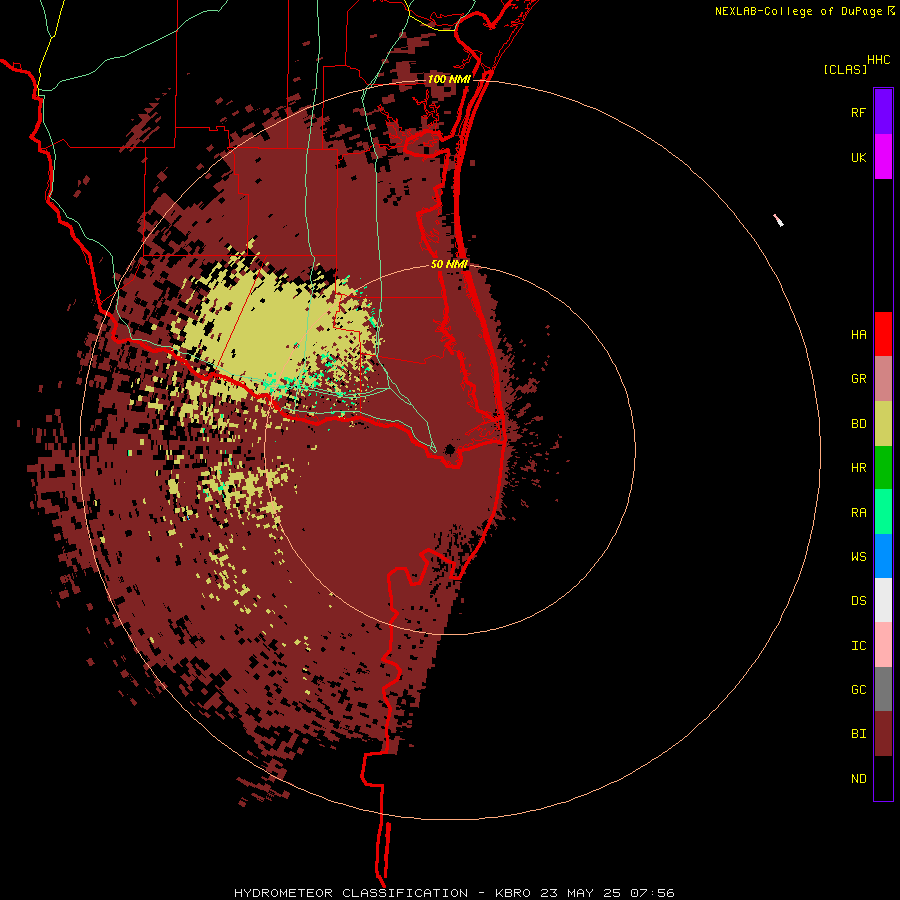900x900 pixels.
Task: Click the KBRO radar site dot
Action: coord(450,449)
